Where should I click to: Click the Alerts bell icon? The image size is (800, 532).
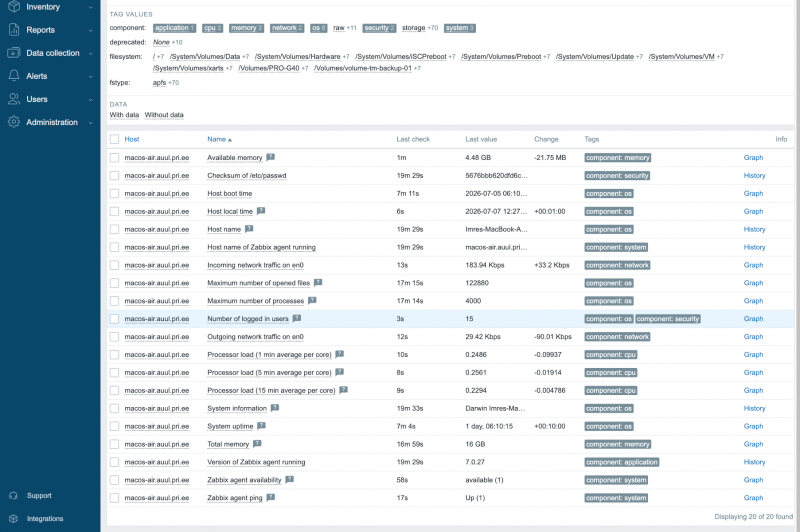(x=14, y=75)
